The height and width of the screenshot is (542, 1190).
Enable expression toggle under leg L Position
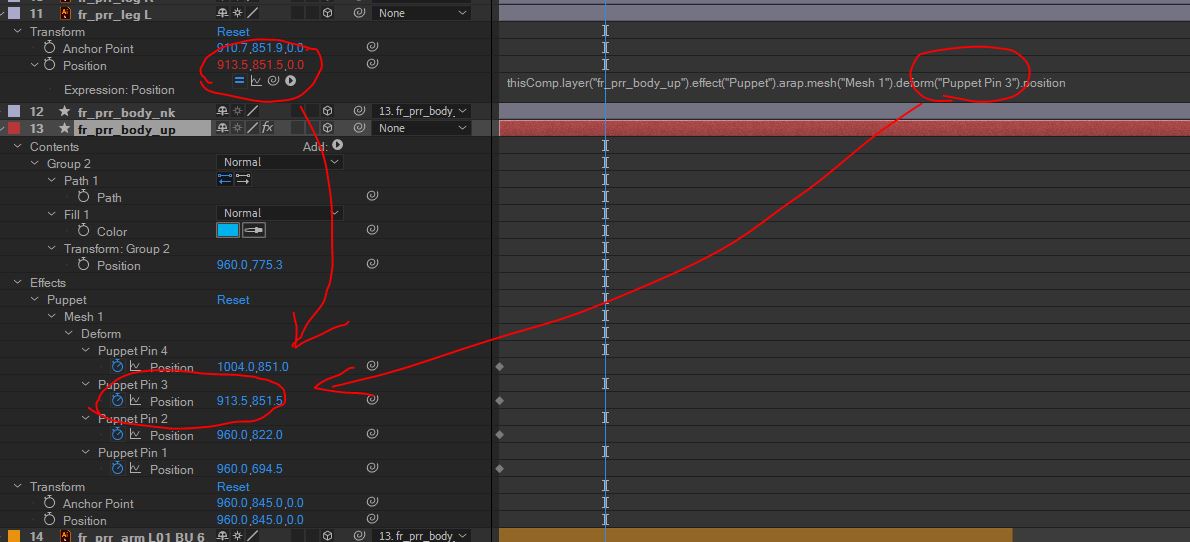239,80
